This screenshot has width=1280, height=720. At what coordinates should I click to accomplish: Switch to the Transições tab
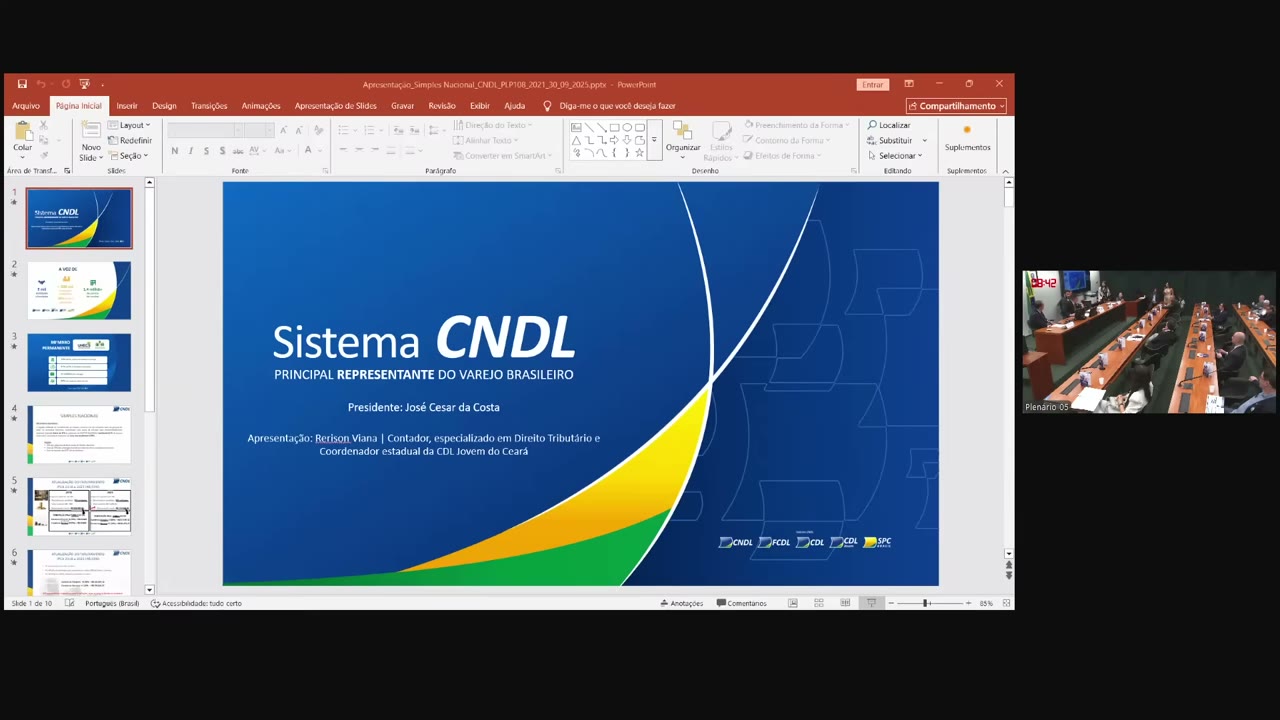click(209, 106)
